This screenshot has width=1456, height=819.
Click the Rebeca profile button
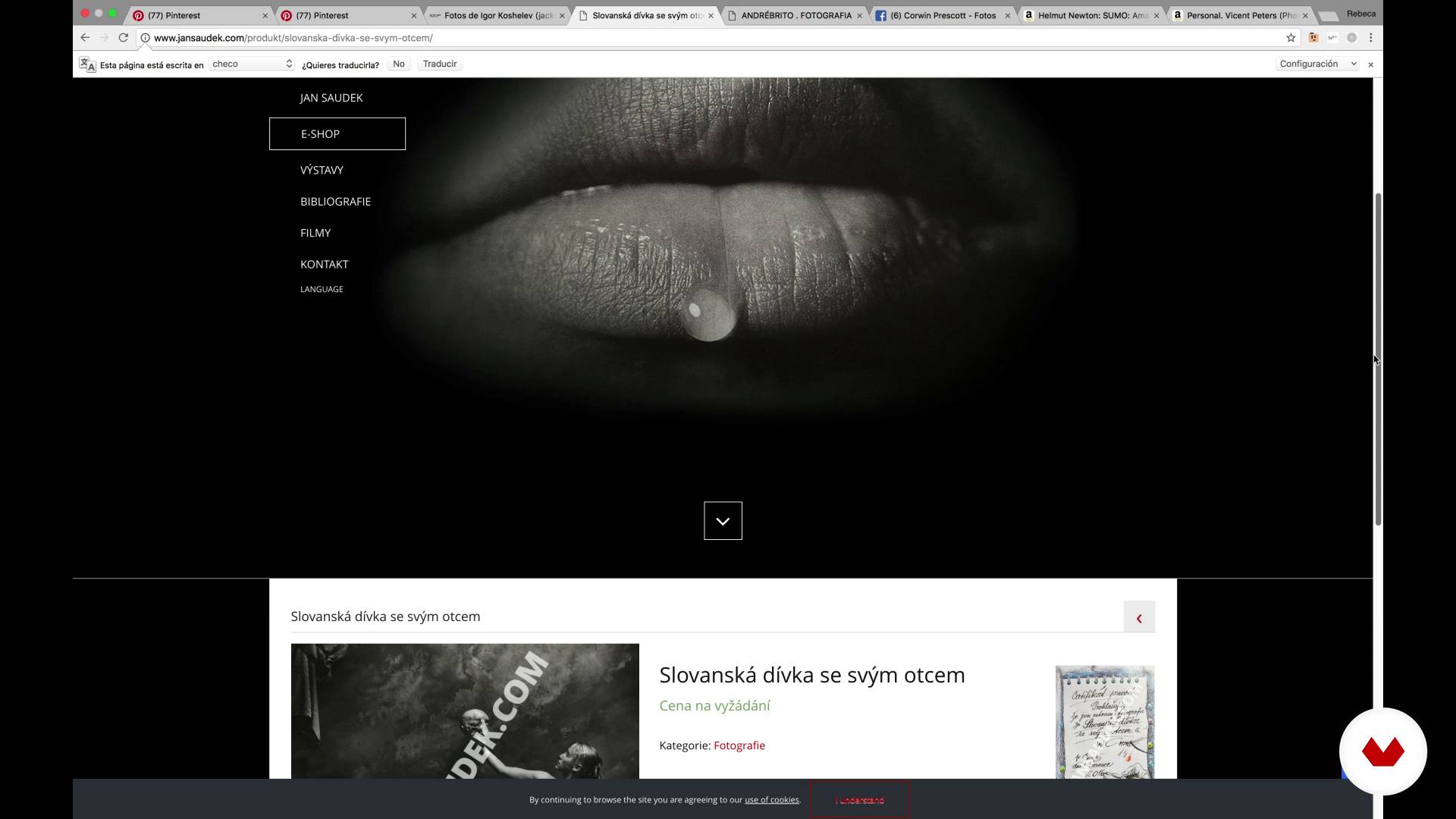pos(1361,14)
